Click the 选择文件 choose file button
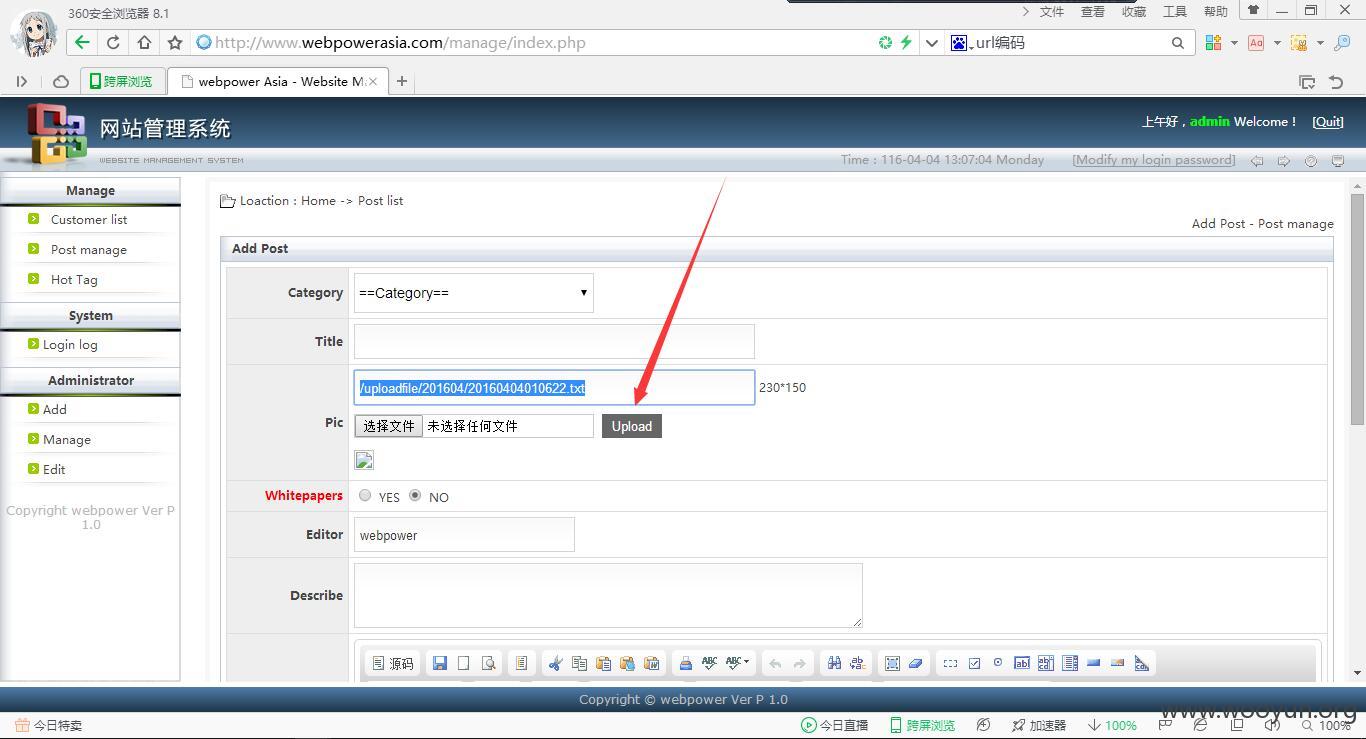 point(389,426)
